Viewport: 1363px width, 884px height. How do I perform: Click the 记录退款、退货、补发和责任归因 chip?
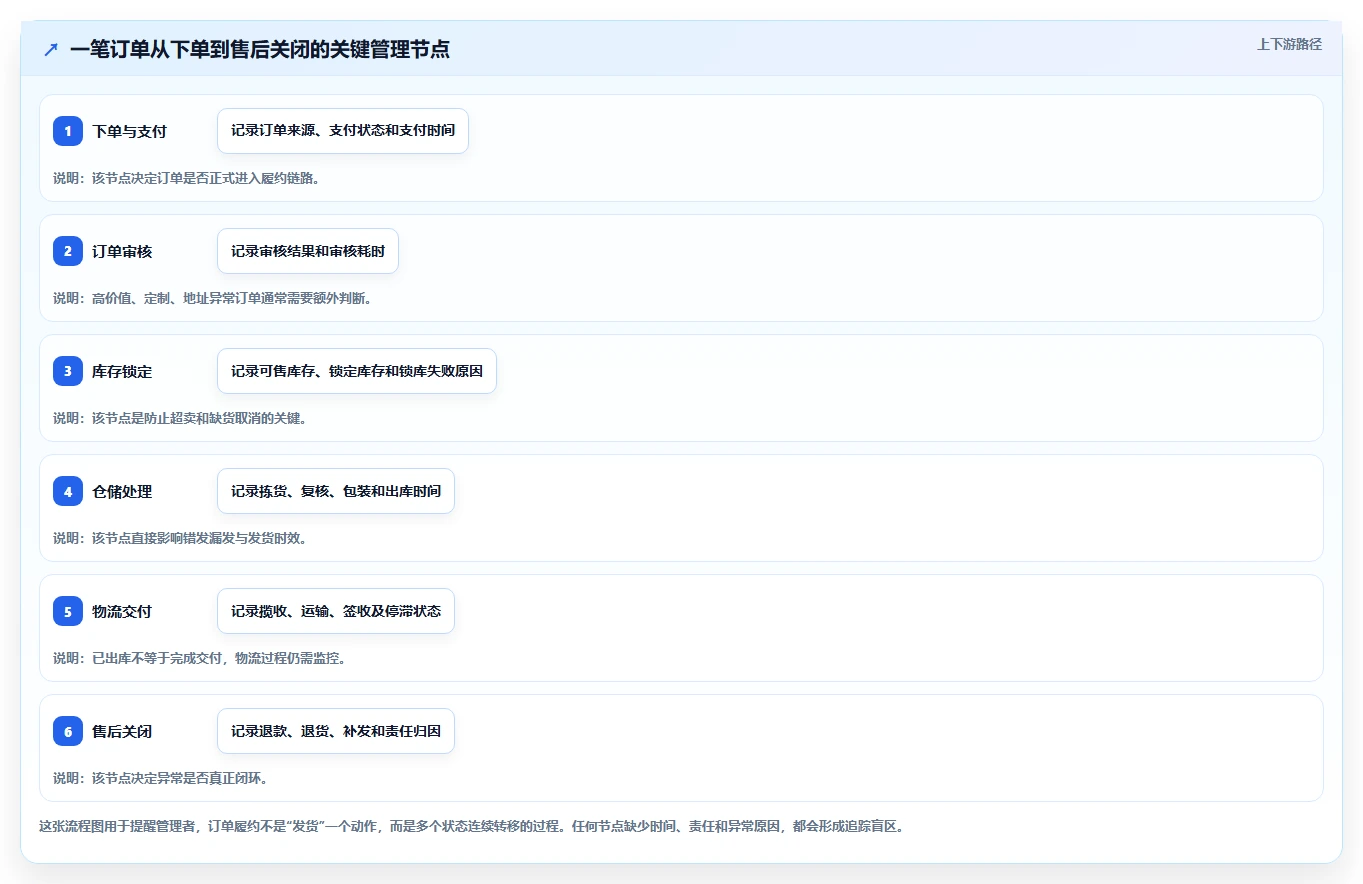point(336,731)
